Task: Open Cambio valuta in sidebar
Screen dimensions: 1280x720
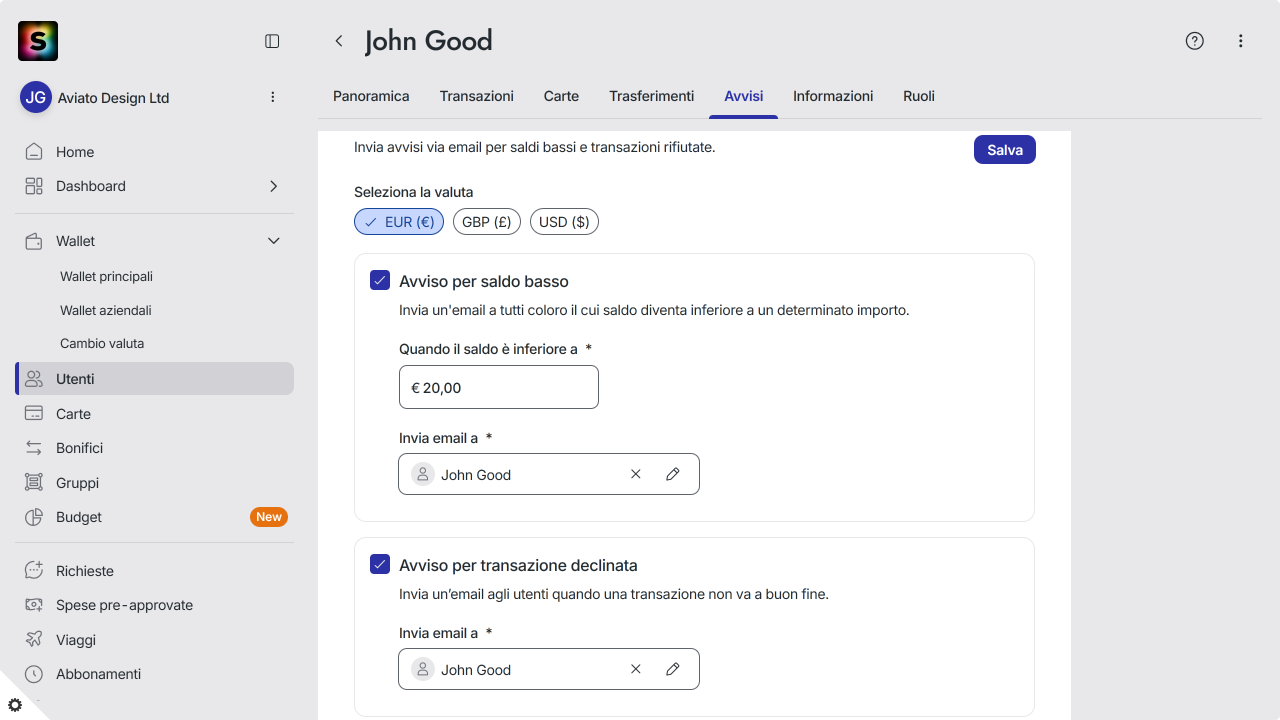Action: 102,343
